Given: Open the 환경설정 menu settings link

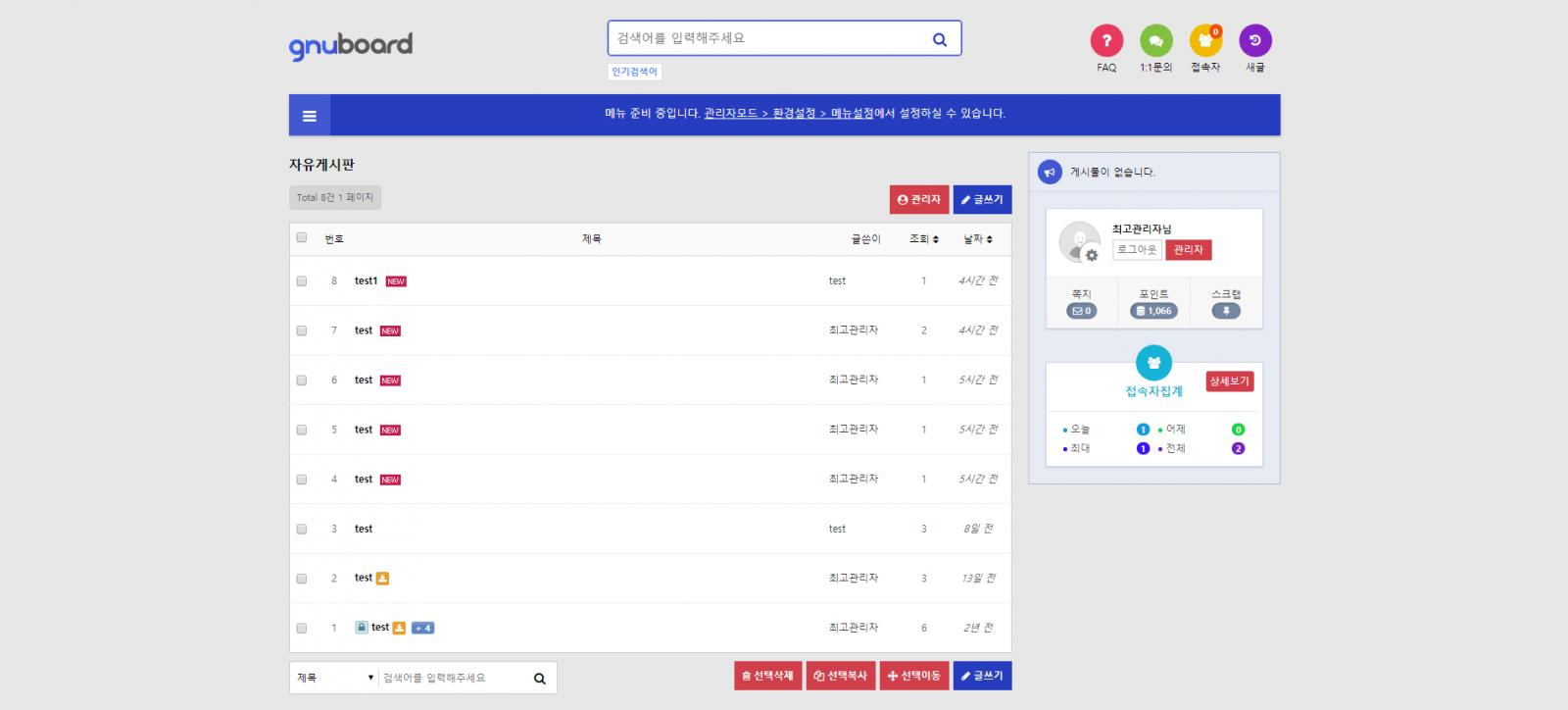Looking at the screenshot, I should point(794,114).
